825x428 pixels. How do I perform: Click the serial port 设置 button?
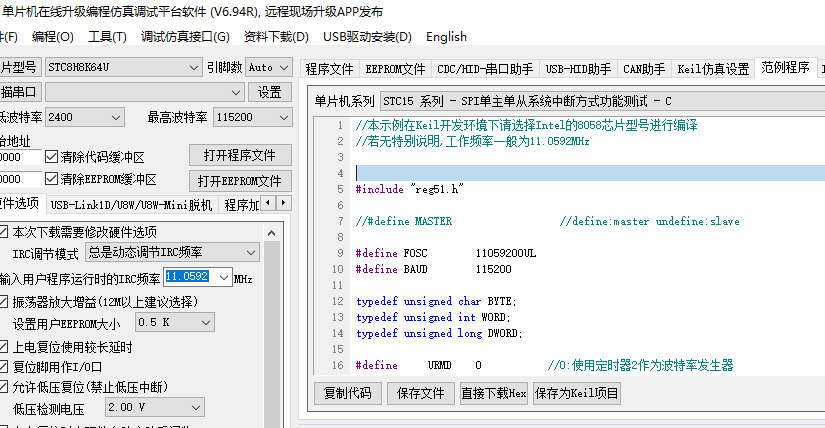click(269, 92)
